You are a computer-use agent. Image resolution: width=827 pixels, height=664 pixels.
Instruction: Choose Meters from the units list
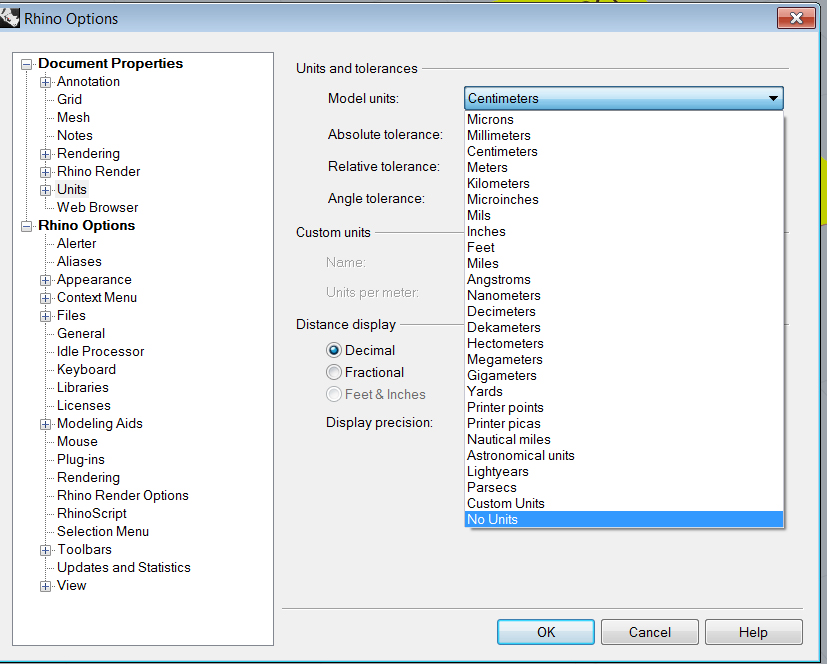pyautogui.click(x=623, y=168)
